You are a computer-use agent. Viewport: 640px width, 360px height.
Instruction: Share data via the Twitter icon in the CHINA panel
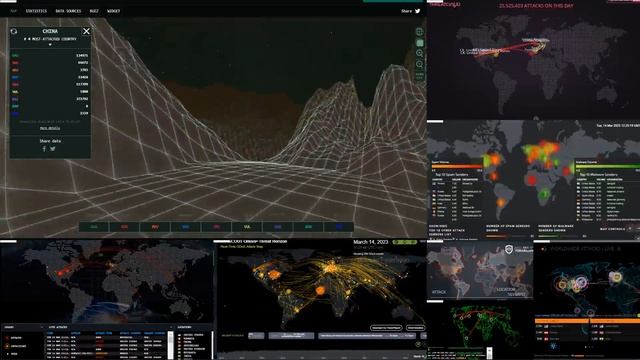tap(53, 149)
